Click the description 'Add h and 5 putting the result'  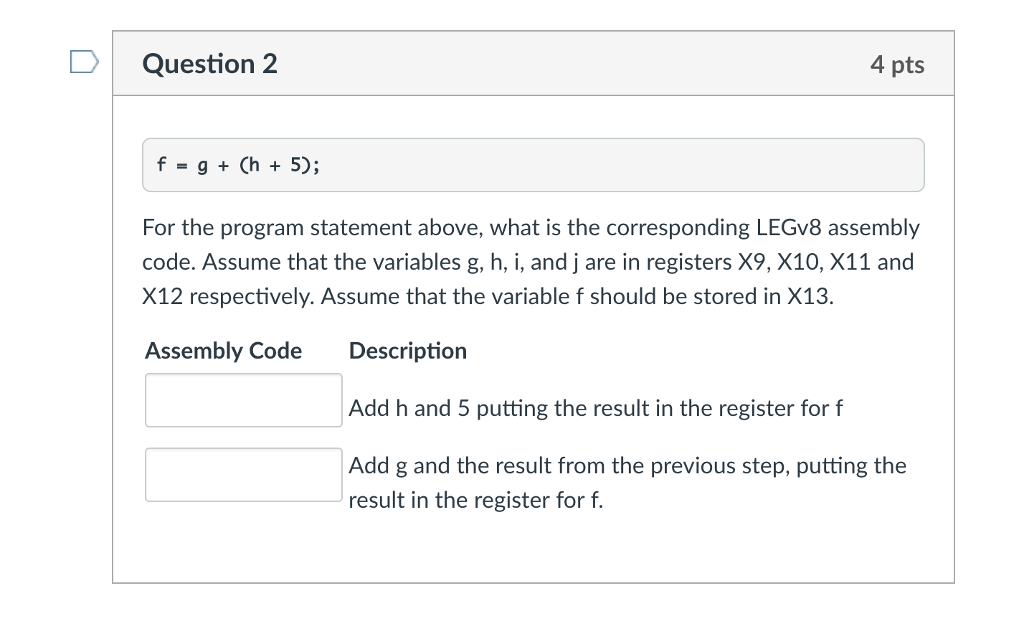595,408
